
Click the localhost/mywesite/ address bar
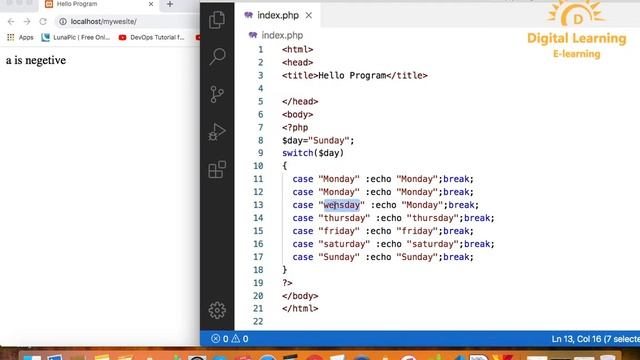[x=103, y=22]
